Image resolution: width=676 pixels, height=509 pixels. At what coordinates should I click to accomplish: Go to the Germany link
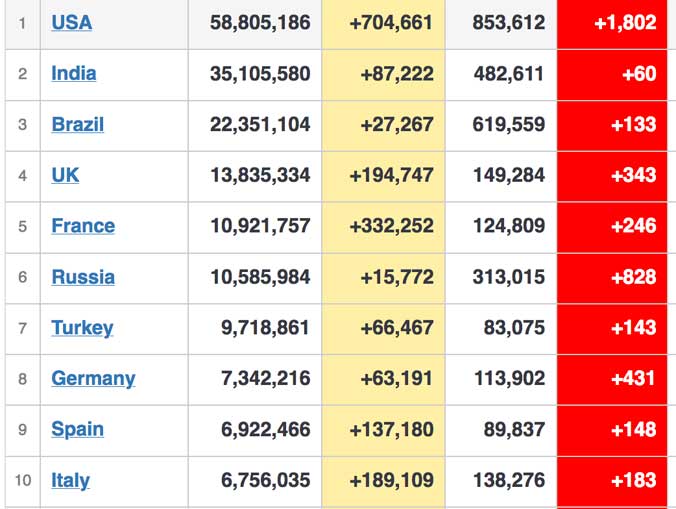(x=93, y=379)
